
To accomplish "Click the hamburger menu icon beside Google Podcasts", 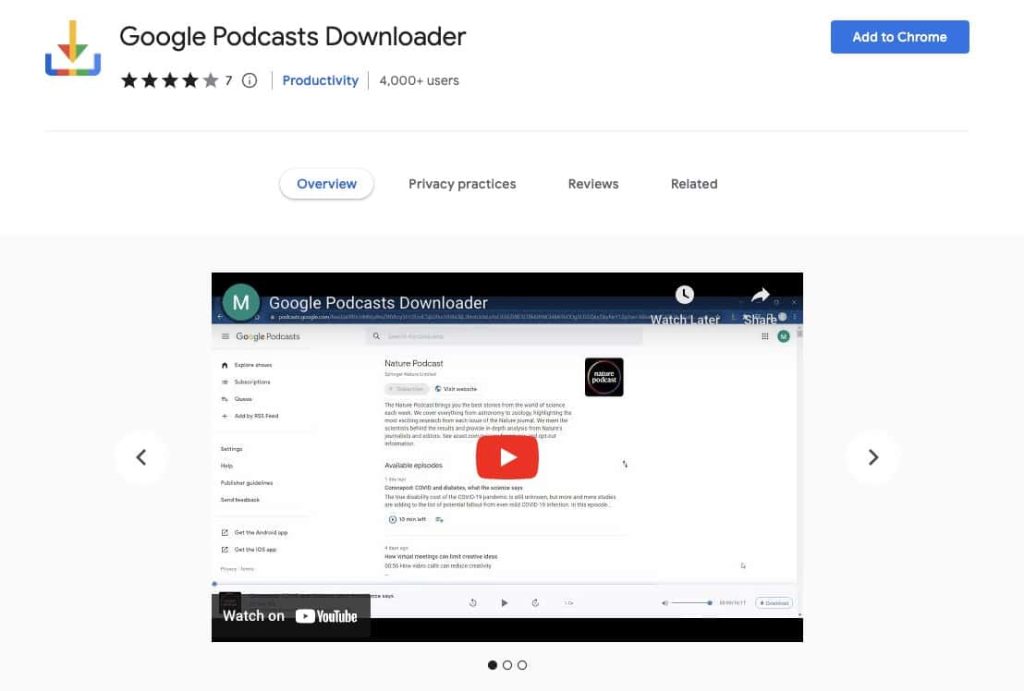I will click(224, 336).
